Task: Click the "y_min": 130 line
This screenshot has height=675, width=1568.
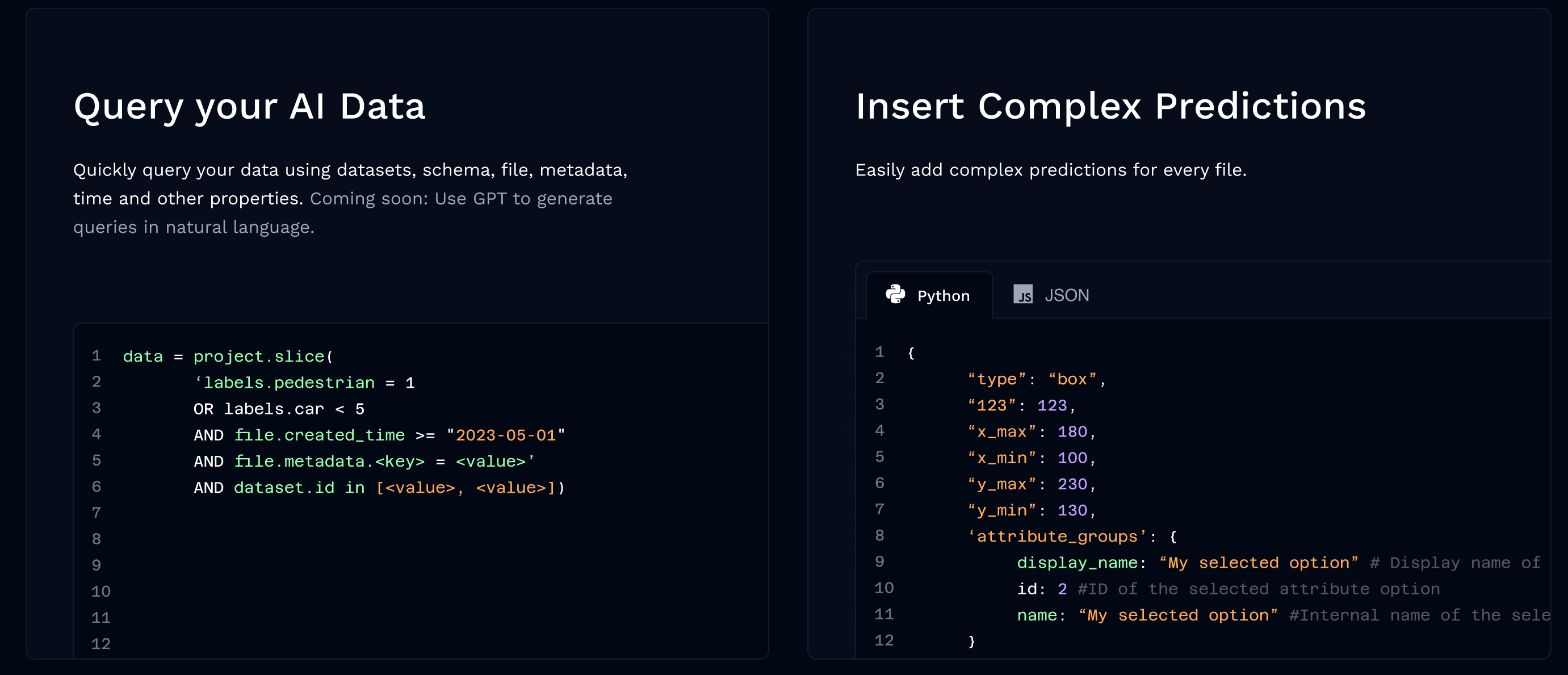Action: (1031, 510)
